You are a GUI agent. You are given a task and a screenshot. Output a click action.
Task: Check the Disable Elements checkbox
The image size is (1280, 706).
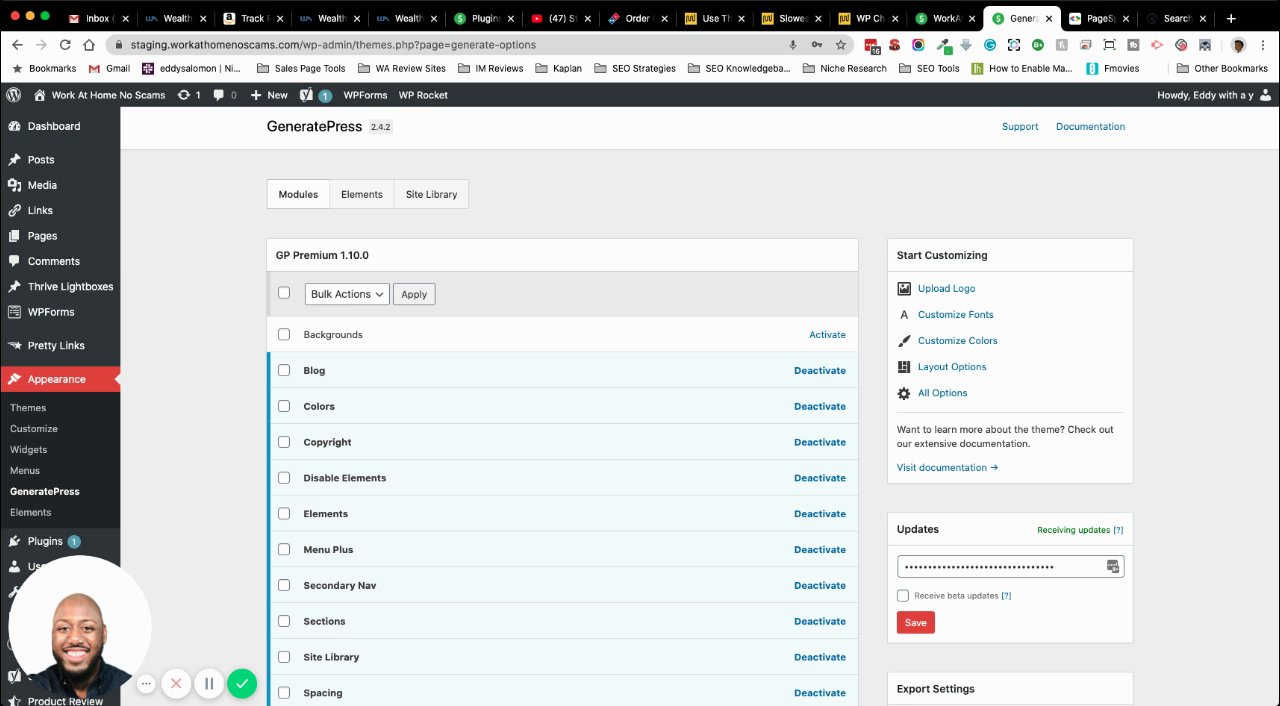(284, 478)
